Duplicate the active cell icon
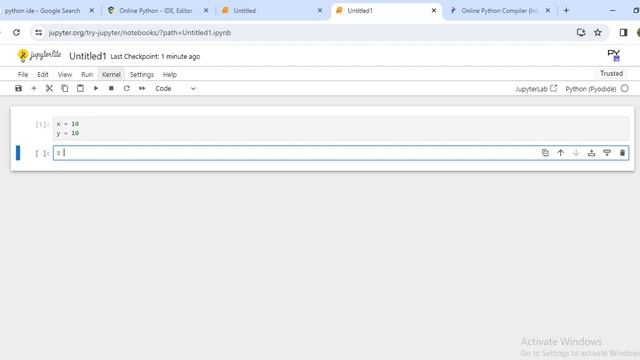This screenshot has height=360, width=640. 545,153
